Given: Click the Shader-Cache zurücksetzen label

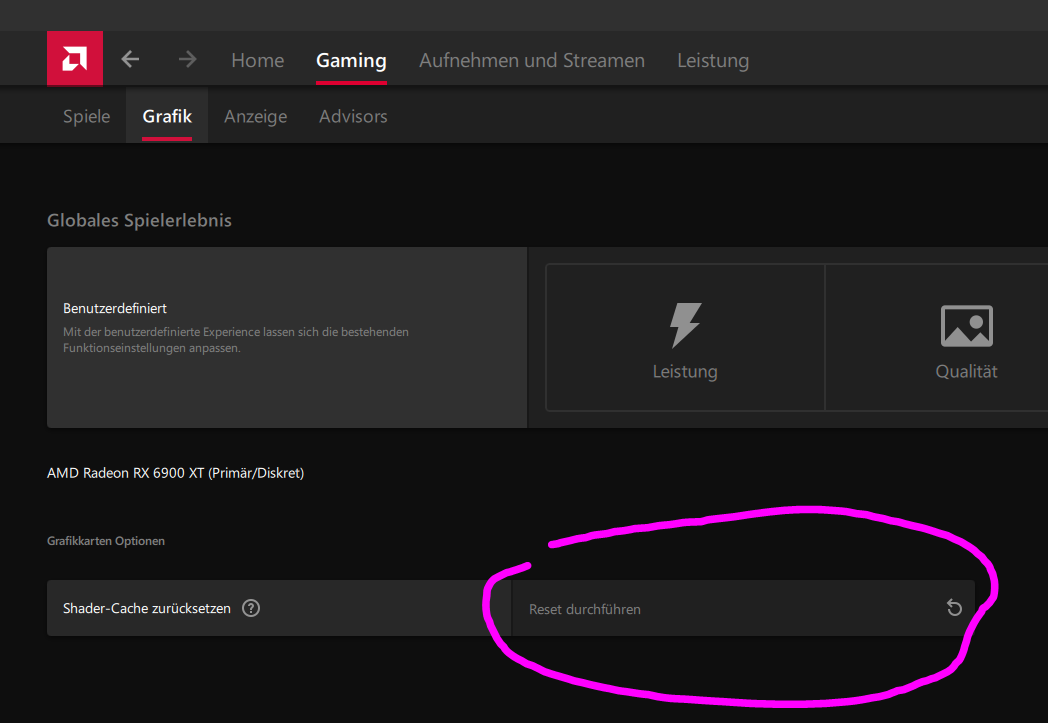Looking at the screenshot, I should (x=146, y=609).
